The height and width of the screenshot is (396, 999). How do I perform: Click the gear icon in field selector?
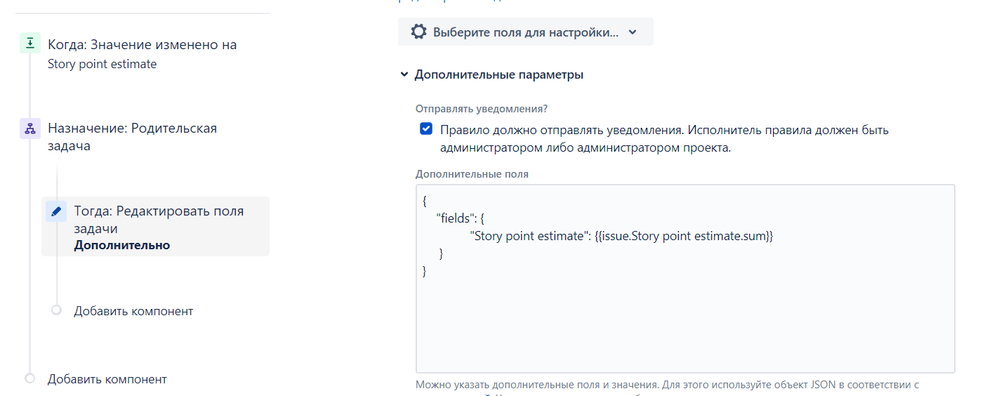(418, 32)
